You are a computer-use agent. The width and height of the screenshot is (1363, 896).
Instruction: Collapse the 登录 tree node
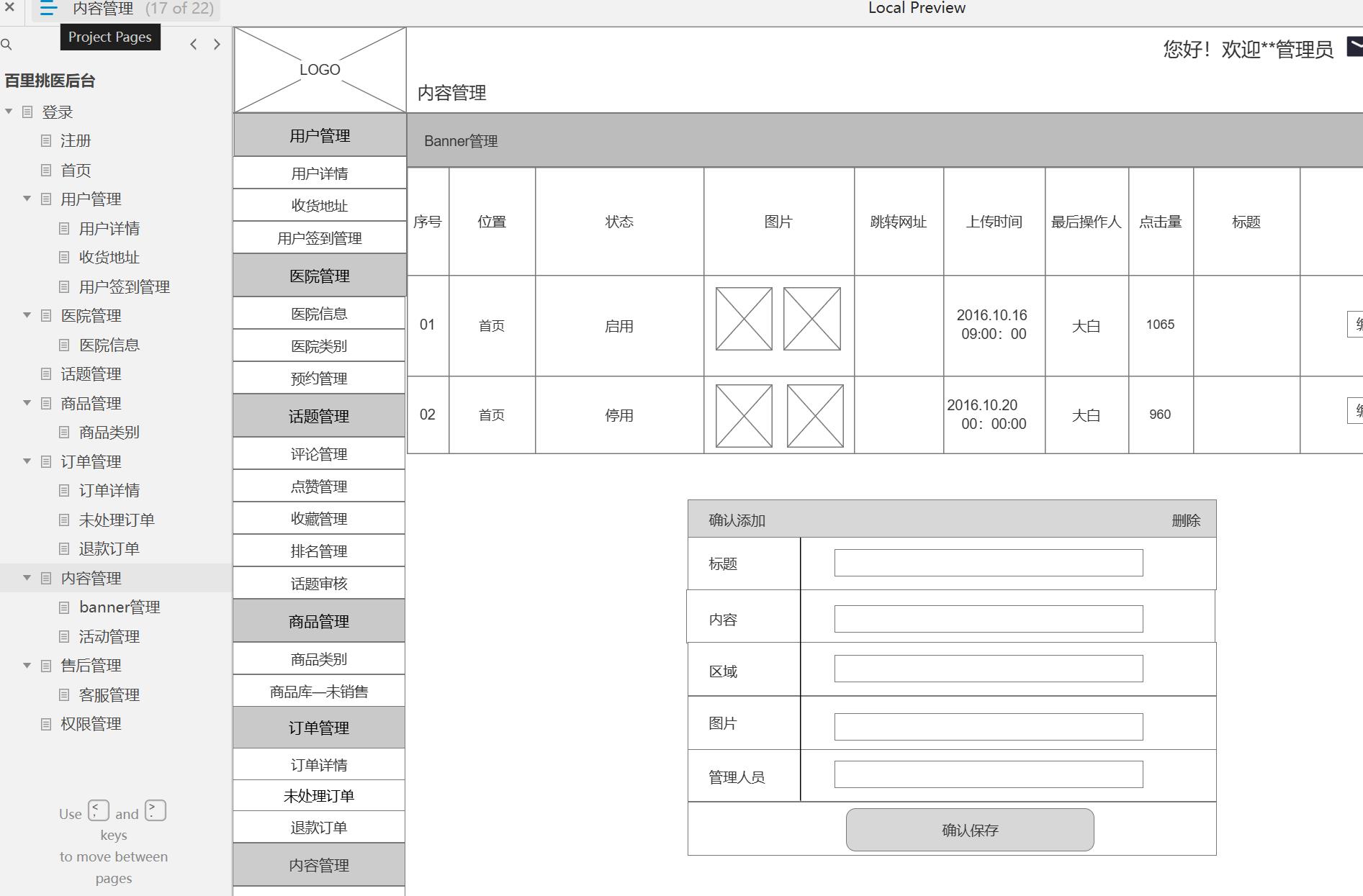9,112
